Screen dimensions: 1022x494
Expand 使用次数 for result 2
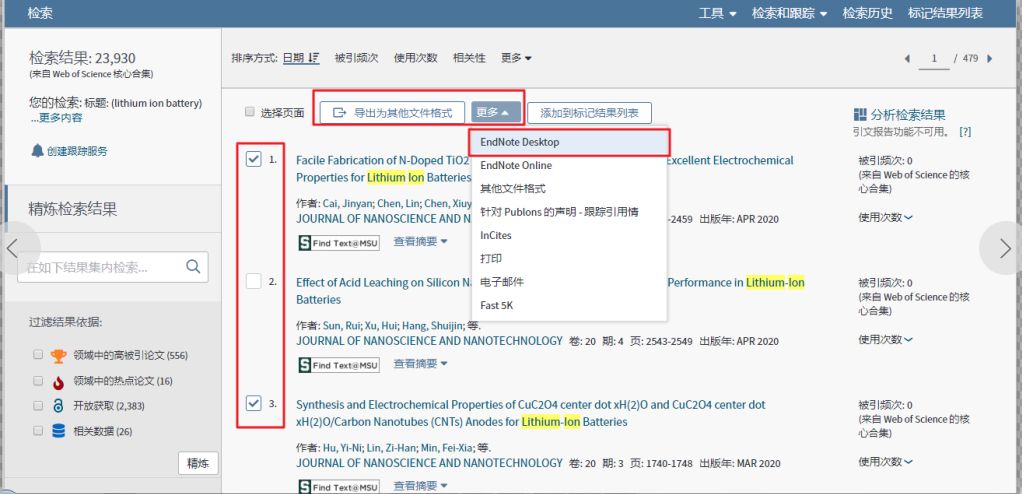point(885,339)
